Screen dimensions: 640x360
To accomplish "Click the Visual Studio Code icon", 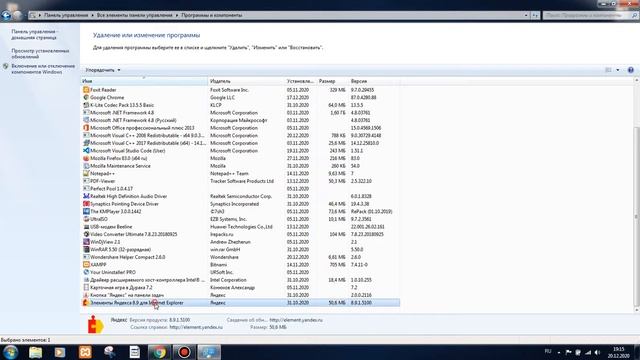I will tap(86, 151).
